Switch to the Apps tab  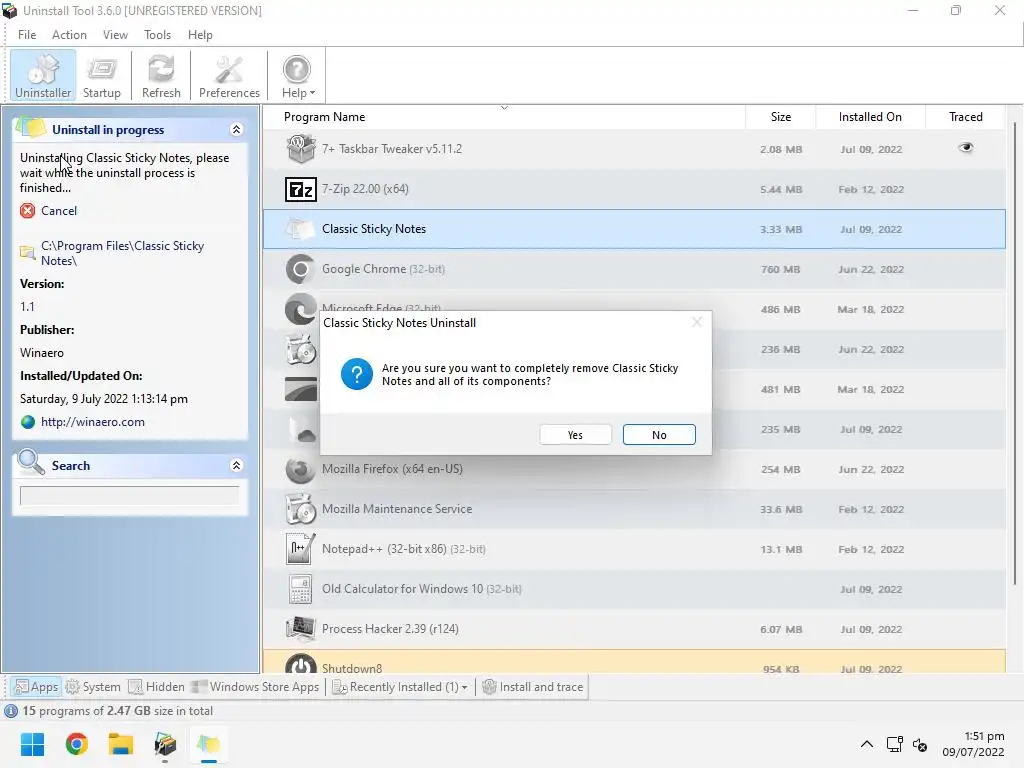[x=37, y=687]
